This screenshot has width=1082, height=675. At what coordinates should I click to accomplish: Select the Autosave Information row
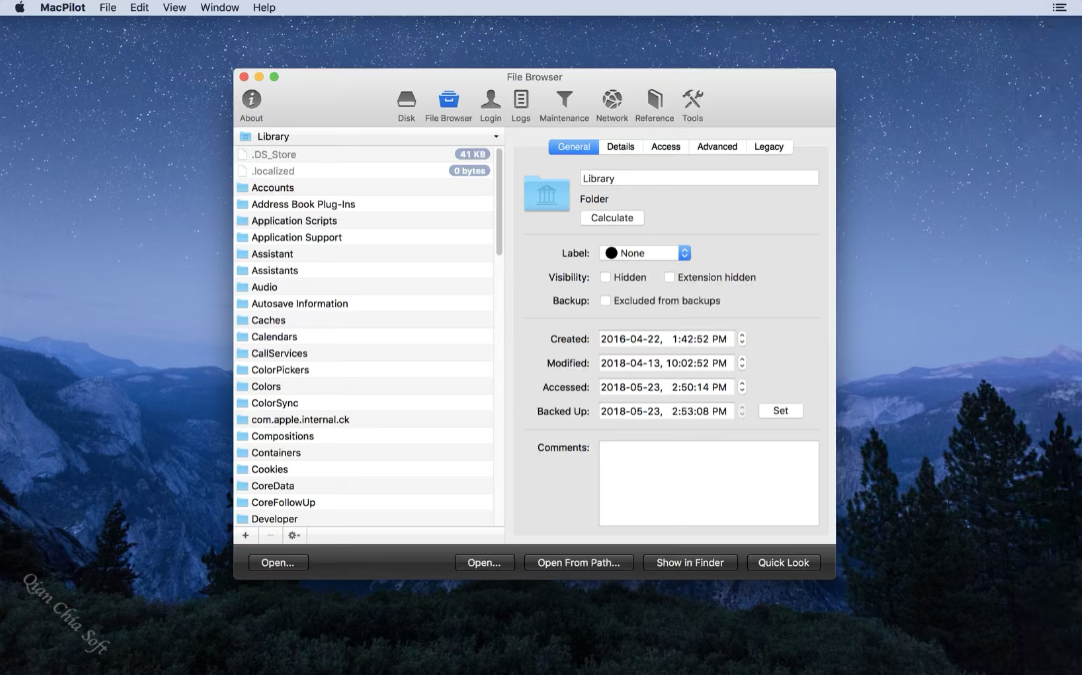coord(364,304)
